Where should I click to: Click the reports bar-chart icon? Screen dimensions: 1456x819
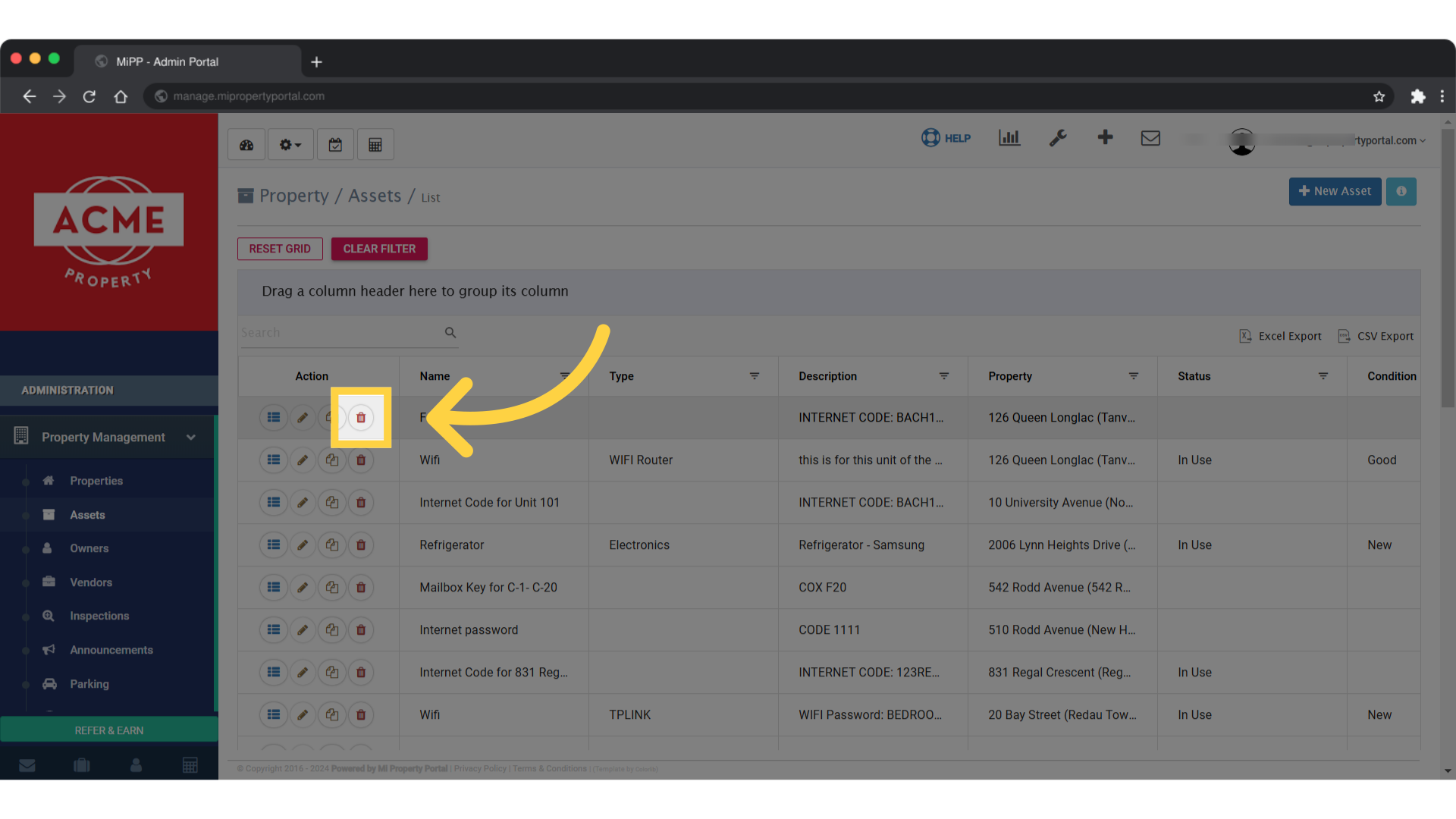pos(1009,138)
